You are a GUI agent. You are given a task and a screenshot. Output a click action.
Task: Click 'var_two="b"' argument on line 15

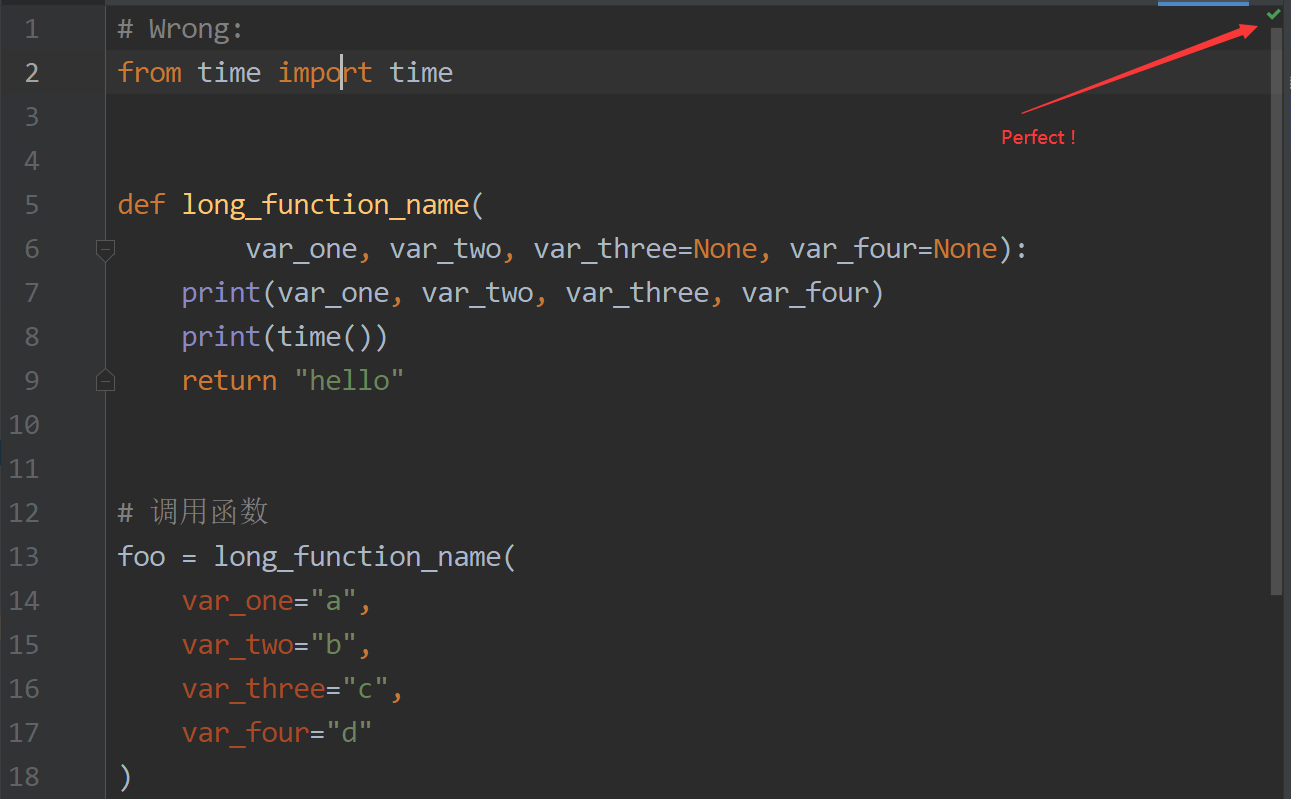[x=269, y=645]
